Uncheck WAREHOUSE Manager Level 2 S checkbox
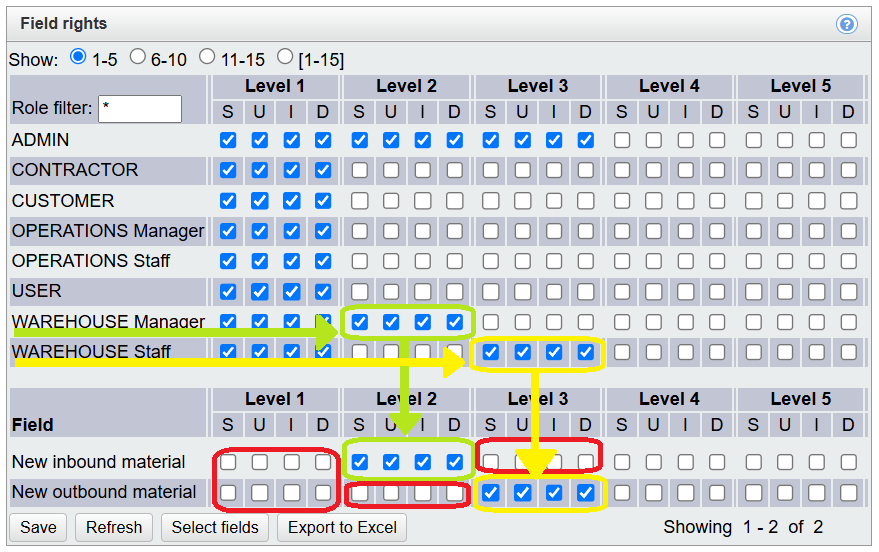The image size is (879, 552). (360, 322)
